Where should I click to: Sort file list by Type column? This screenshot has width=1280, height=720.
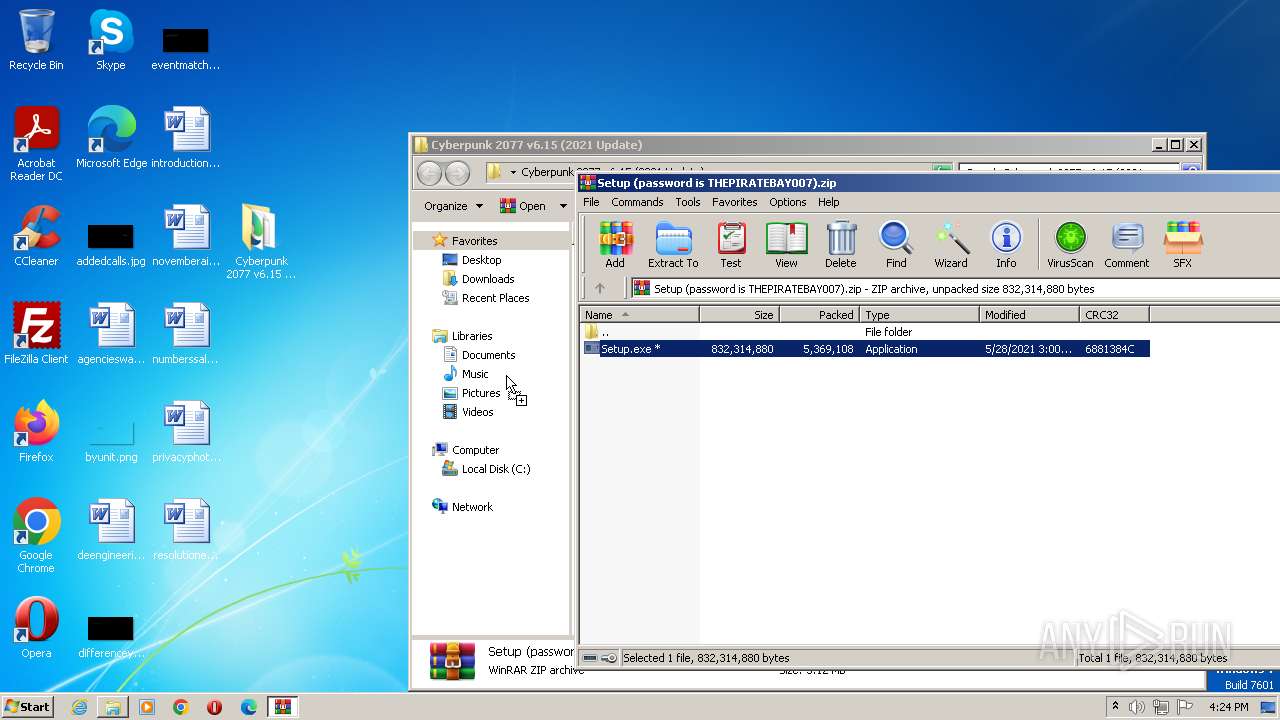coord(919,314)
